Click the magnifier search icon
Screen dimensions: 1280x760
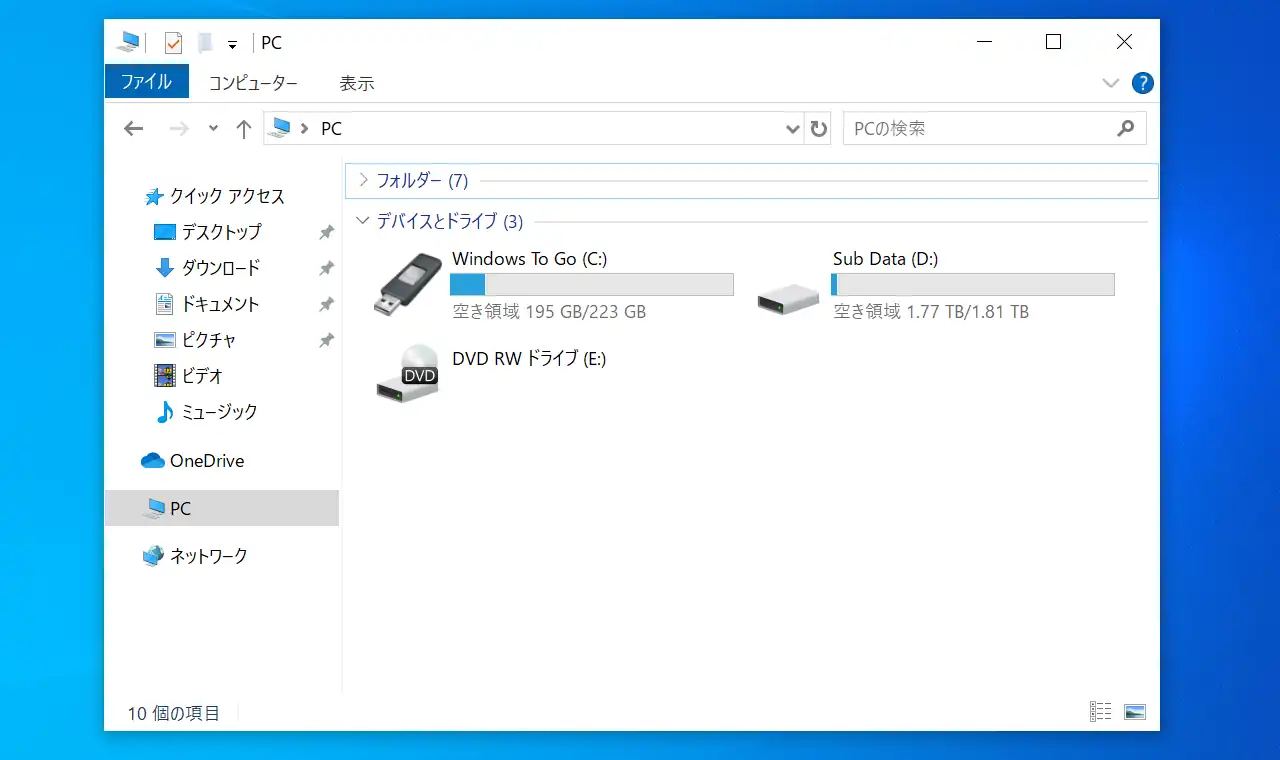pos(1126,128)
